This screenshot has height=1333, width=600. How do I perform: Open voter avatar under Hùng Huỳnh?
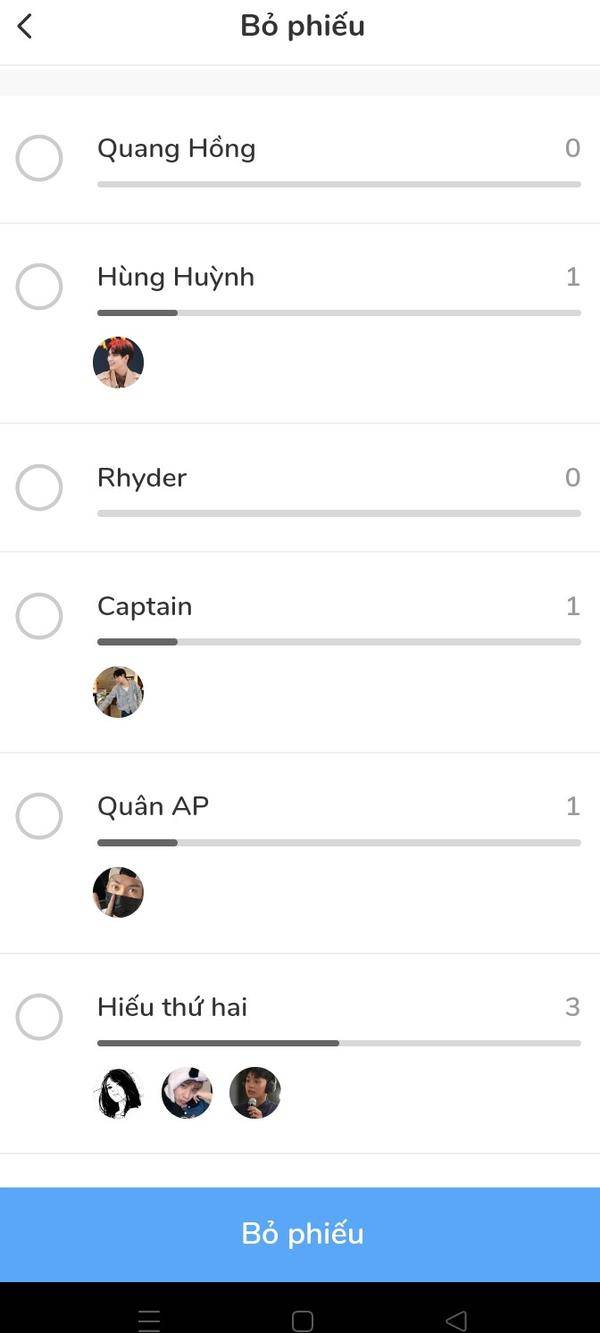[x=118, y=362]
